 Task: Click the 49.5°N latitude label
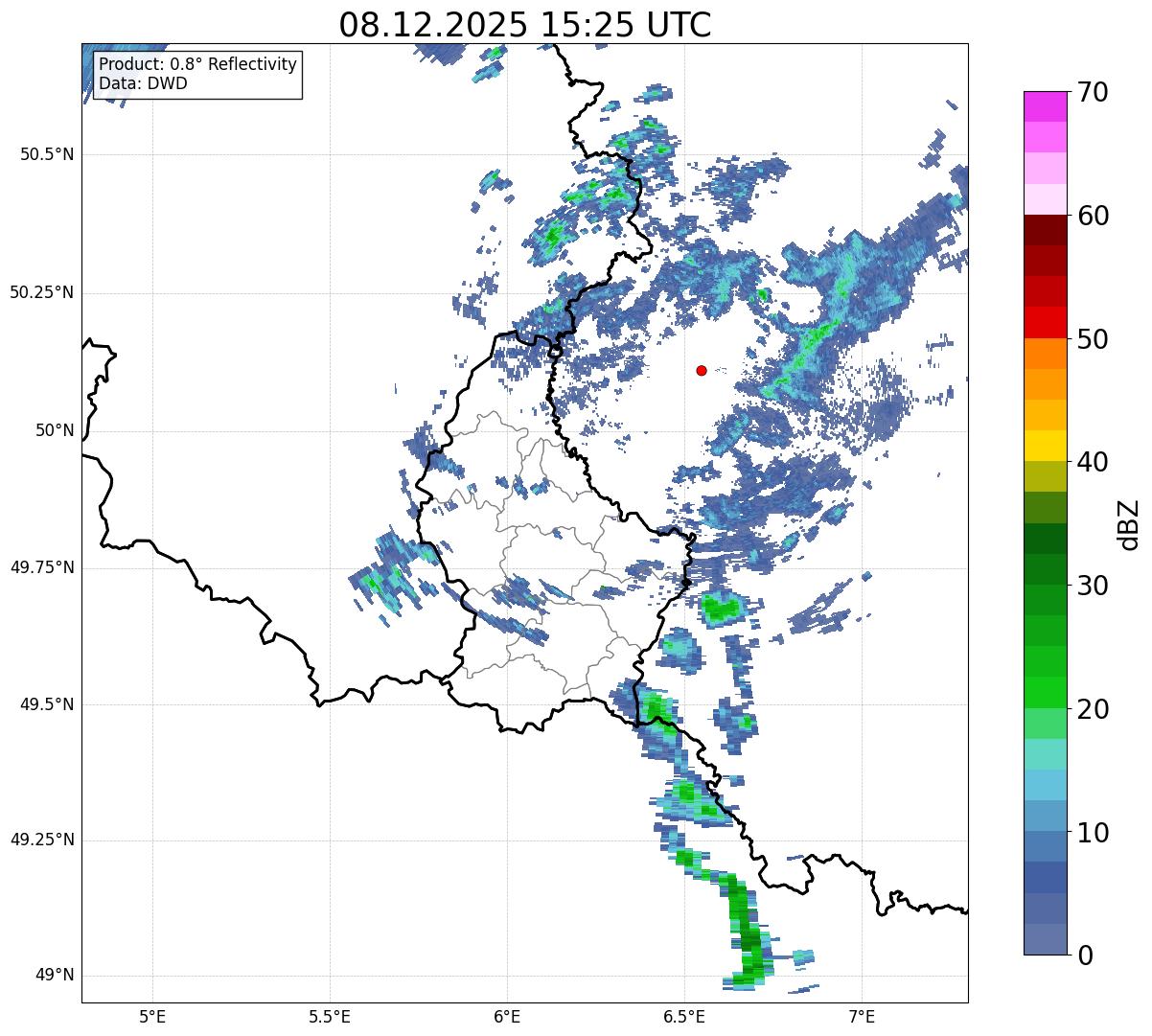47,704
